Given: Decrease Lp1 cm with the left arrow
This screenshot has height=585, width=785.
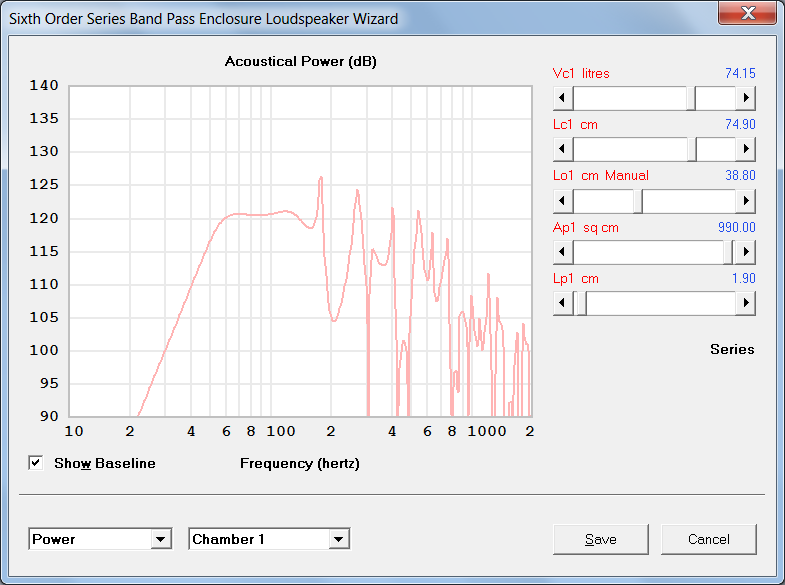Looking at the screenshot, I should click(563, 303).
